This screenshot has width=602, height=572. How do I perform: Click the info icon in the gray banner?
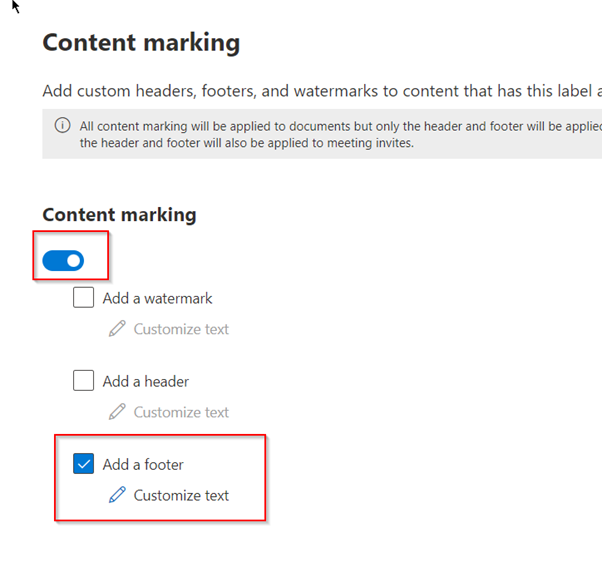[x=63, y=126]
